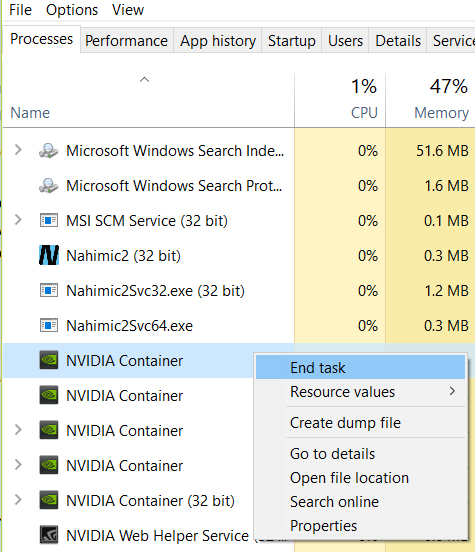Select the Microsoft Windows Search Prot... name
The image size is (475, 552).
pos(174,186)
